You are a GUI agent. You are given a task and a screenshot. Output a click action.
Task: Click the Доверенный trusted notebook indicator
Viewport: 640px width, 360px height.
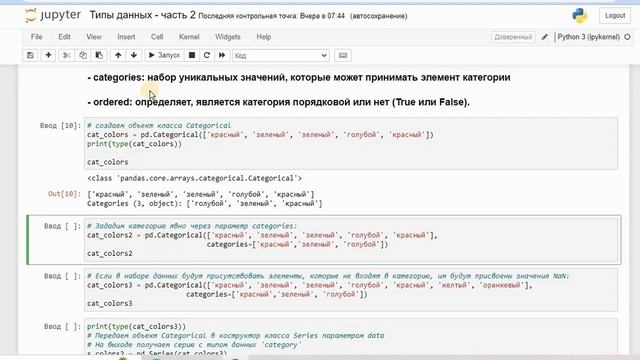tap(513, 37)
